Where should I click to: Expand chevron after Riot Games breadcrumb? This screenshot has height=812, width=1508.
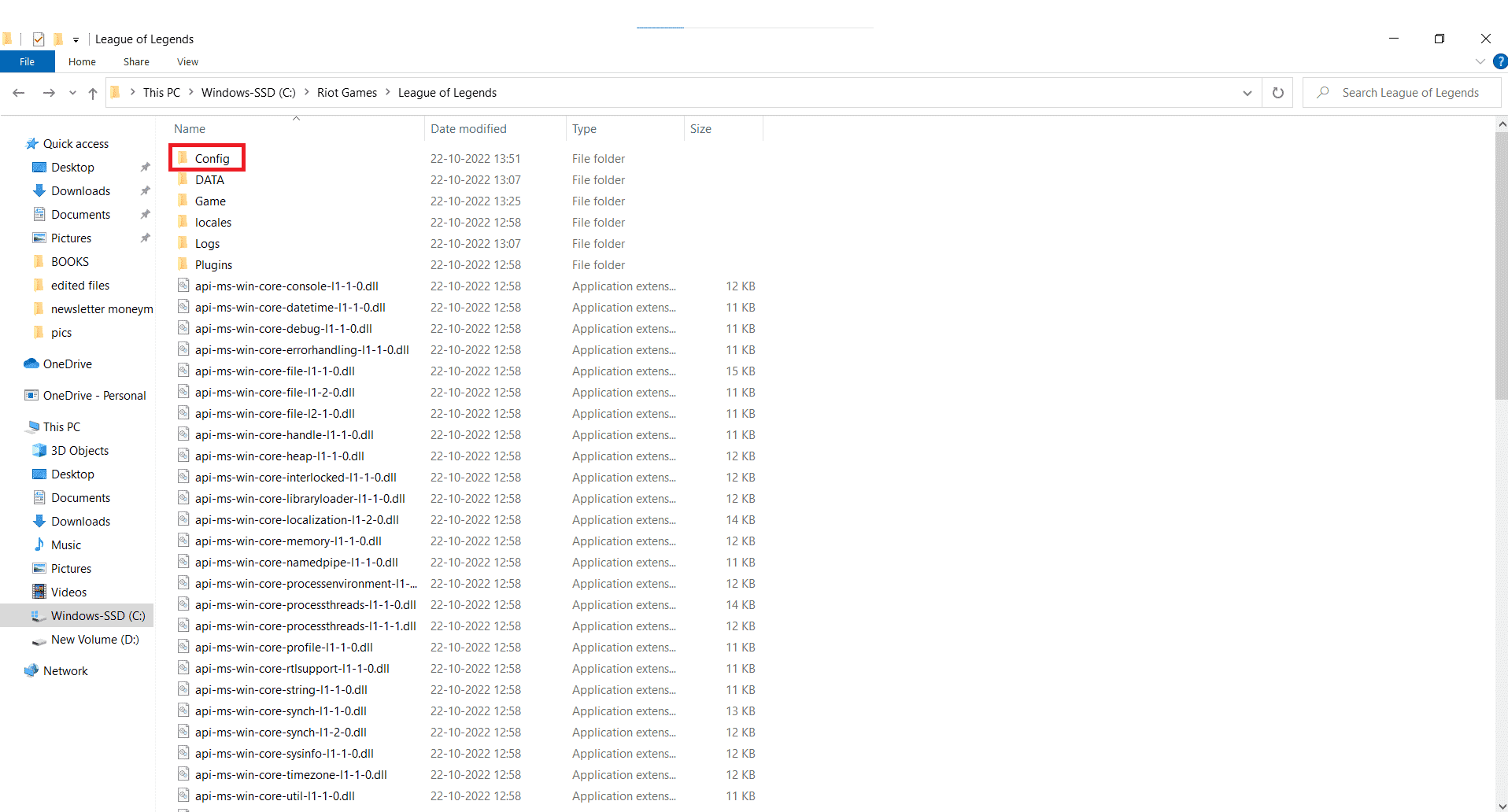pyautogui.click(x=388, y=93)
